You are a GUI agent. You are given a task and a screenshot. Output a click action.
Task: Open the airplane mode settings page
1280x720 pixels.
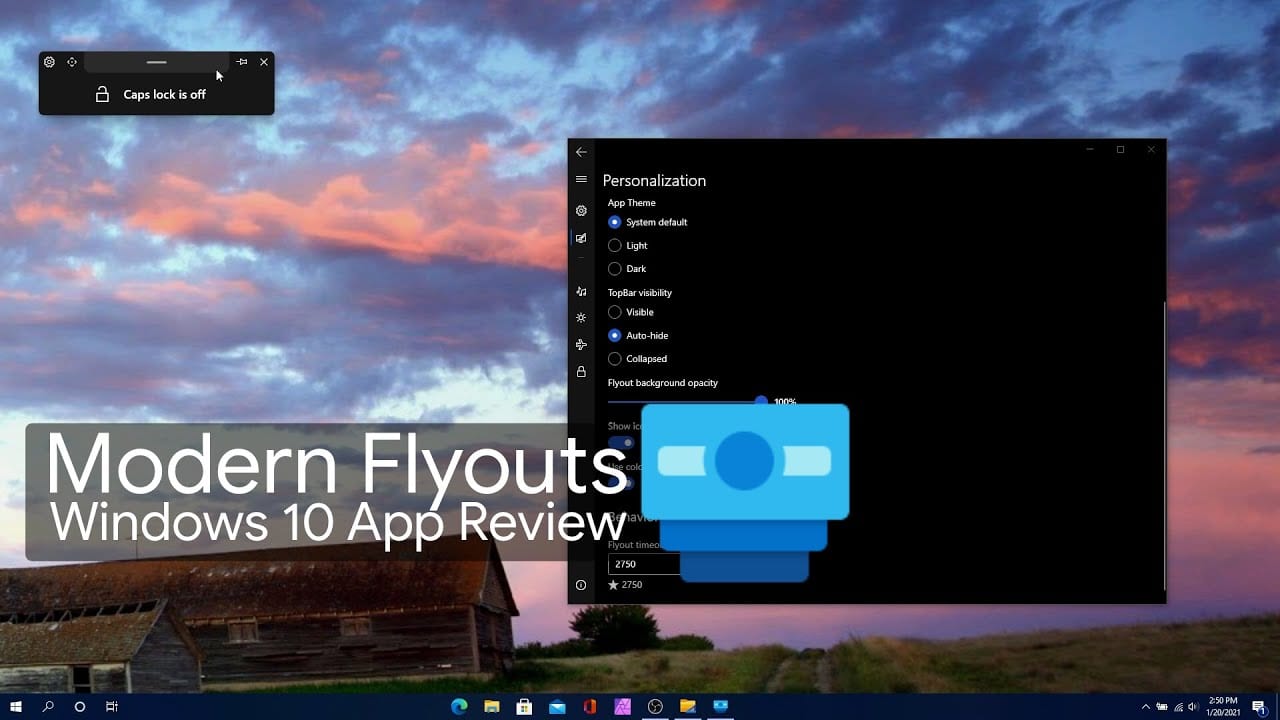coord(581,345)
